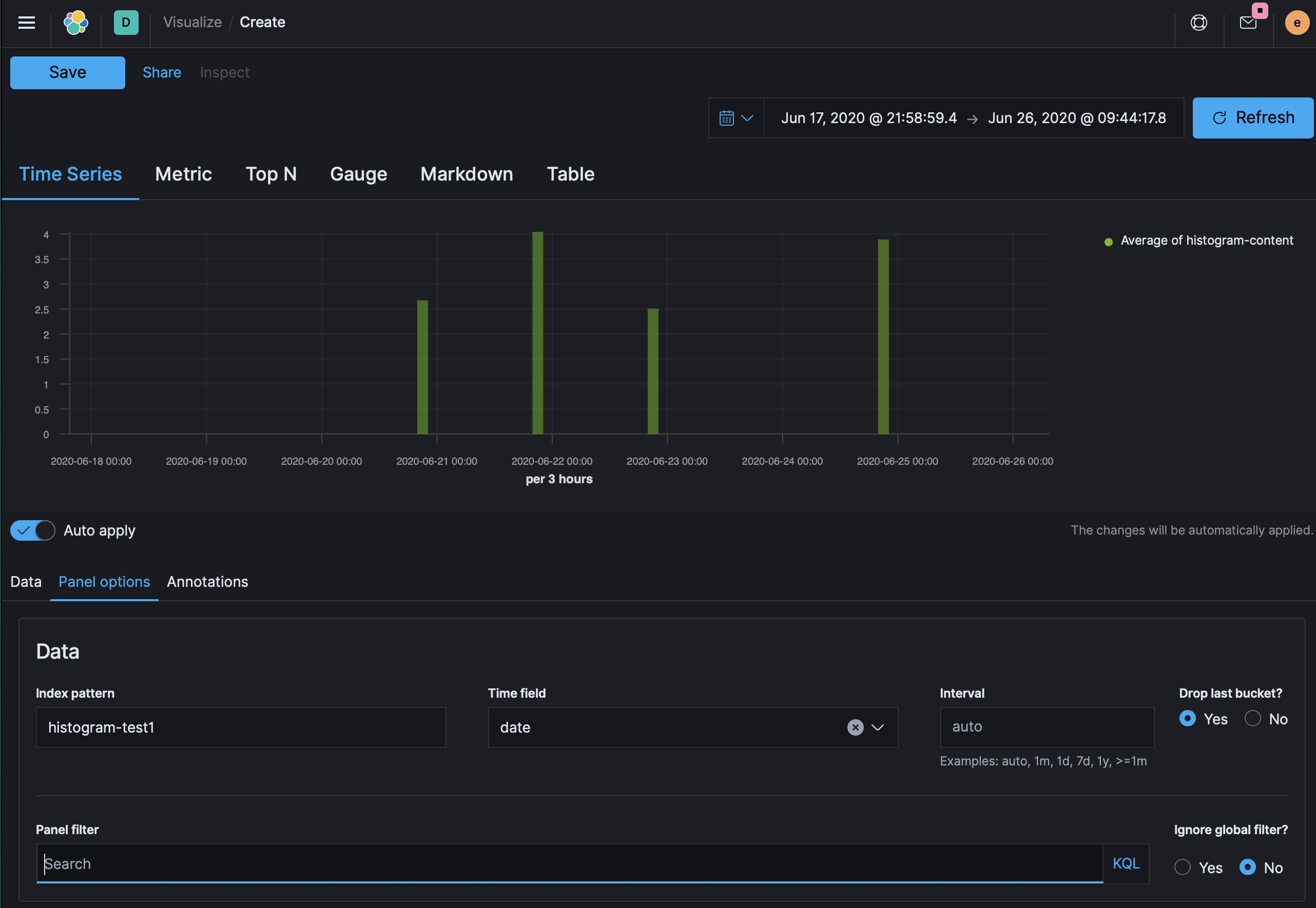The width and height of the screenshot is (1316, 908).
Task: Click the green legend dot for Average series
Action: click(1108, 242)
